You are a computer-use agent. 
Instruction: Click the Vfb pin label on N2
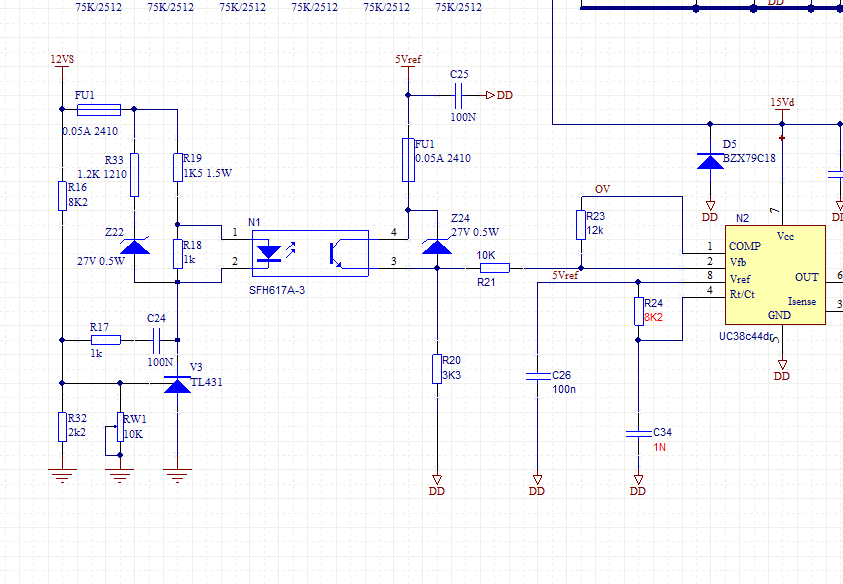(x=738, y=262)
